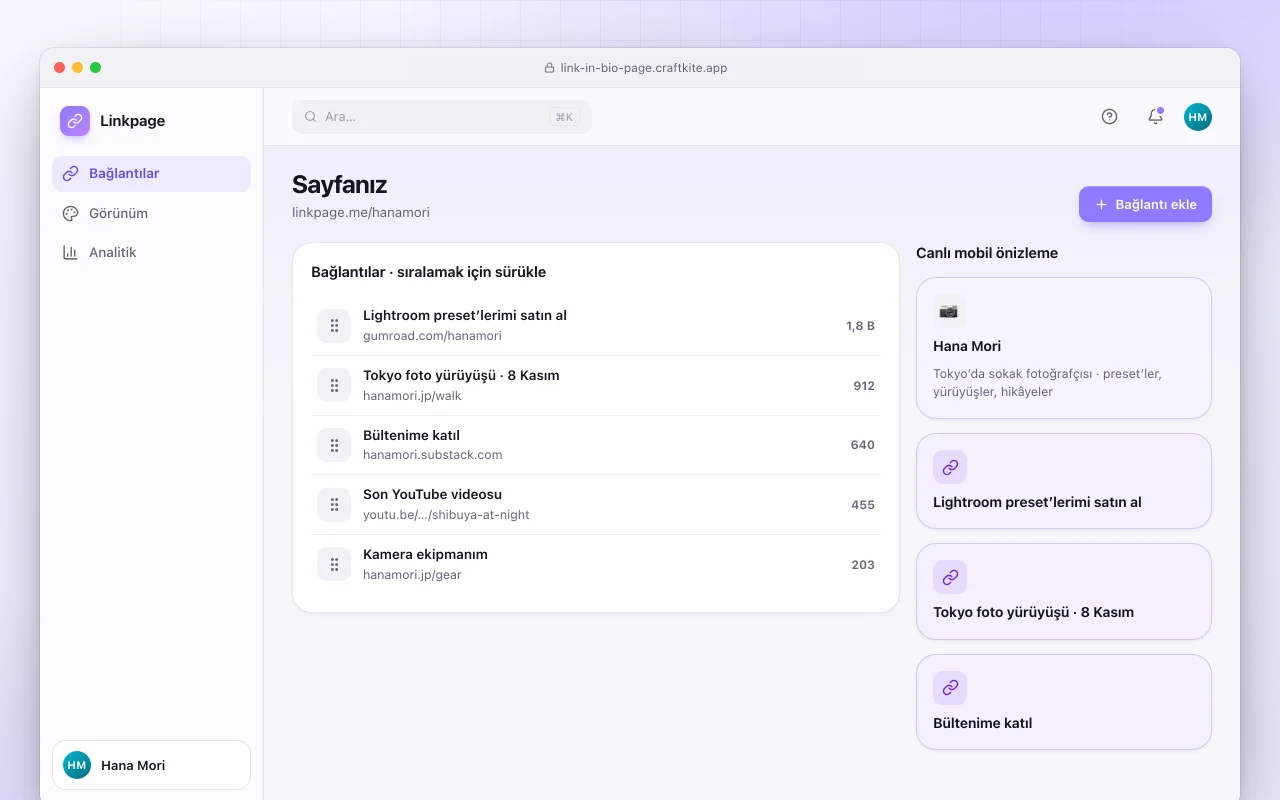
Task: Click the search magnifier icon
Action: (x=310, y=117)
